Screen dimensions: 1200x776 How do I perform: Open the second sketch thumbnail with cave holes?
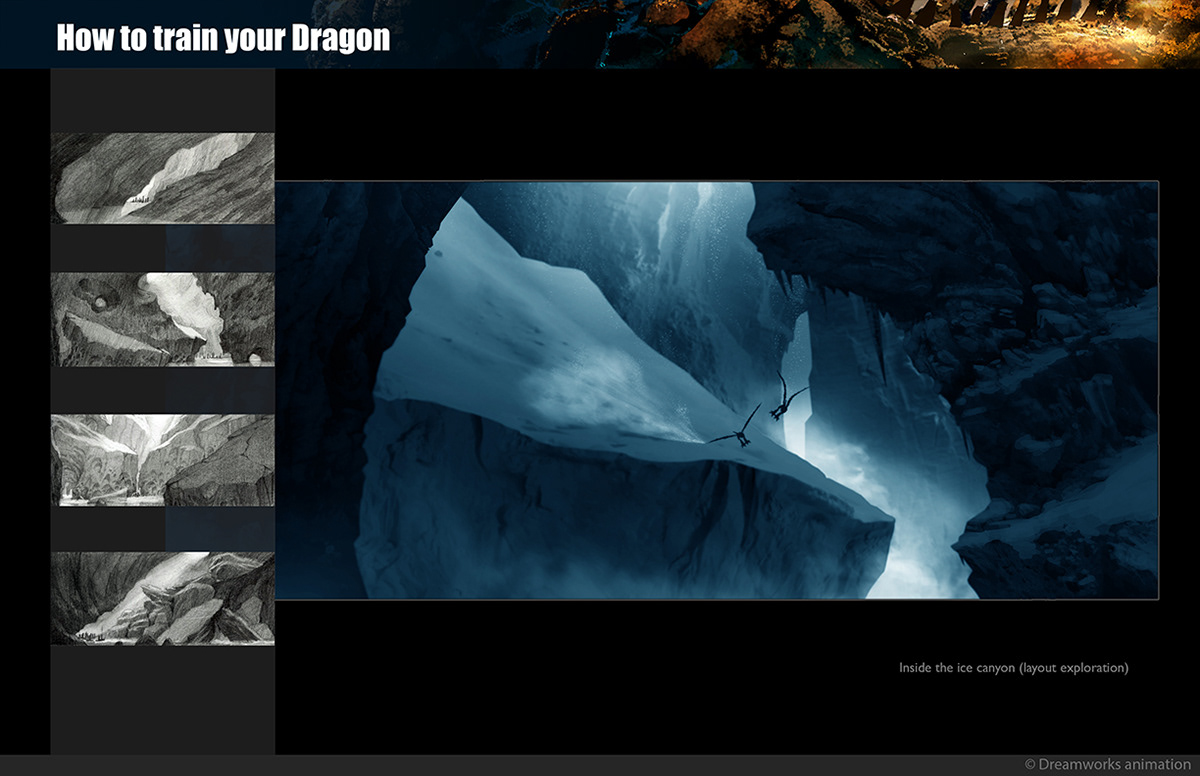tap(163, 319)
